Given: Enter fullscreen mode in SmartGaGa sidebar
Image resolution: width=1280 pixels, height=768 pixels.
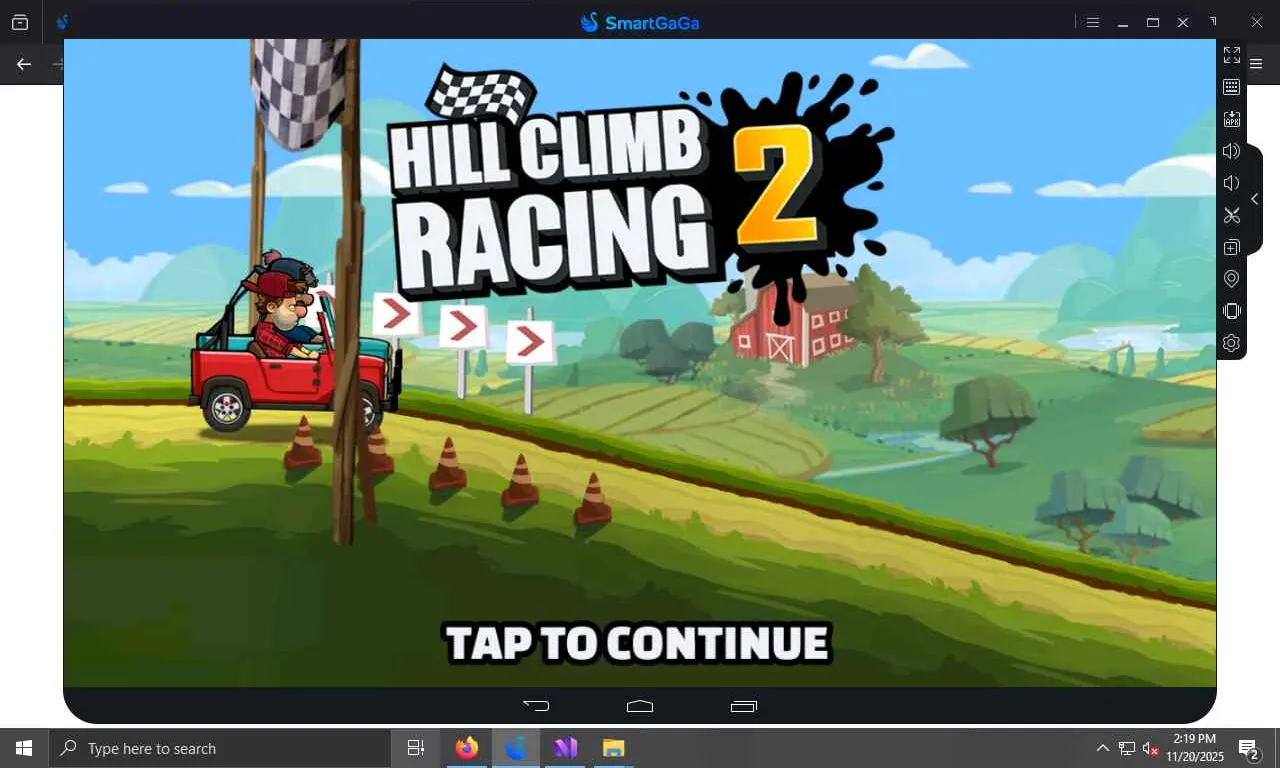Looking at the screenshot, I should pyautogui.click(x=1231, y=55).
